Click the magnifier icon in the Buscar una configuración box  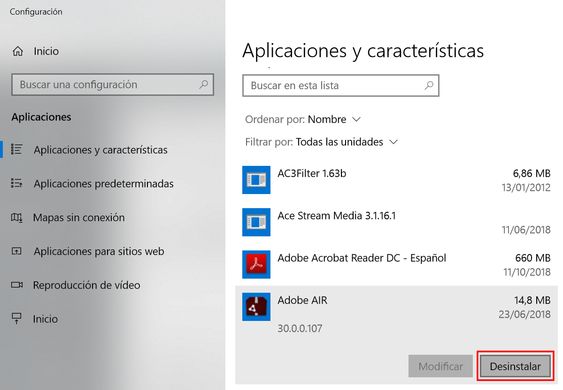point(204,84)
